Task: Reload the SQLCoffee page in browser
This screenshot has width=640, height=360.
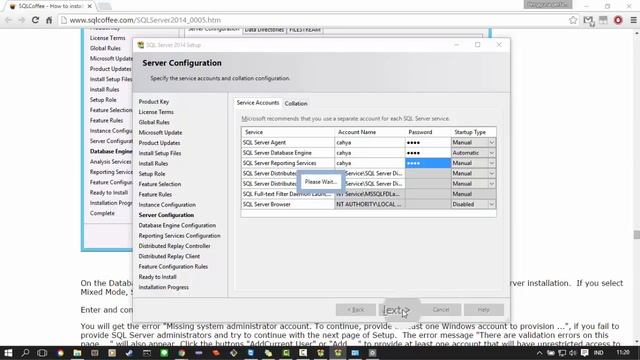Action: (35, 20)
